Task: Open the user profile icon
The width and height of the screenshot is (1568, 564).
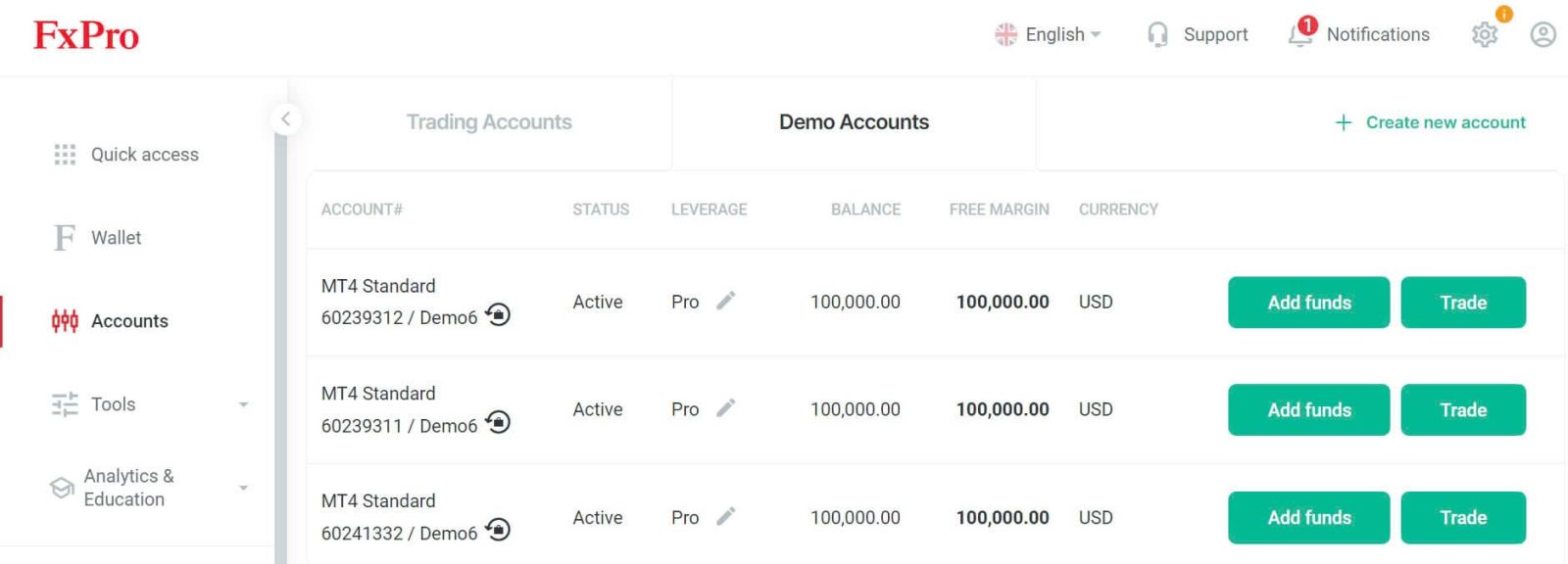Action: pos(1543,34)
